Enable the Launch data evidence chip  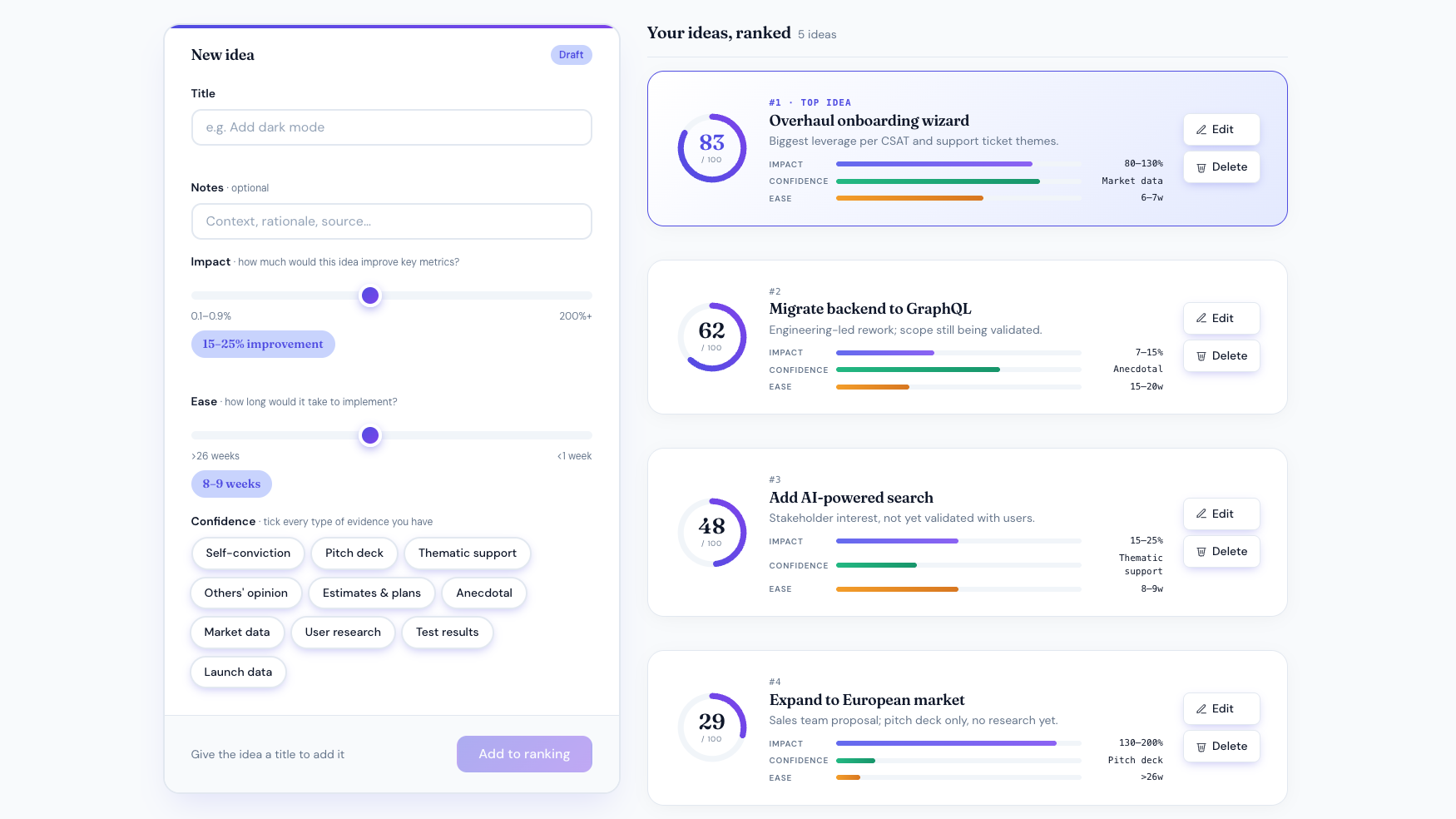pos(238,673)
